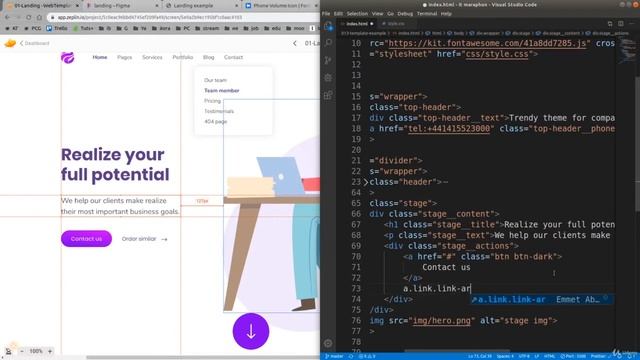Screen dimensions: 640x360
Task: Click the master git branch indicator
Action: (334, 356)
